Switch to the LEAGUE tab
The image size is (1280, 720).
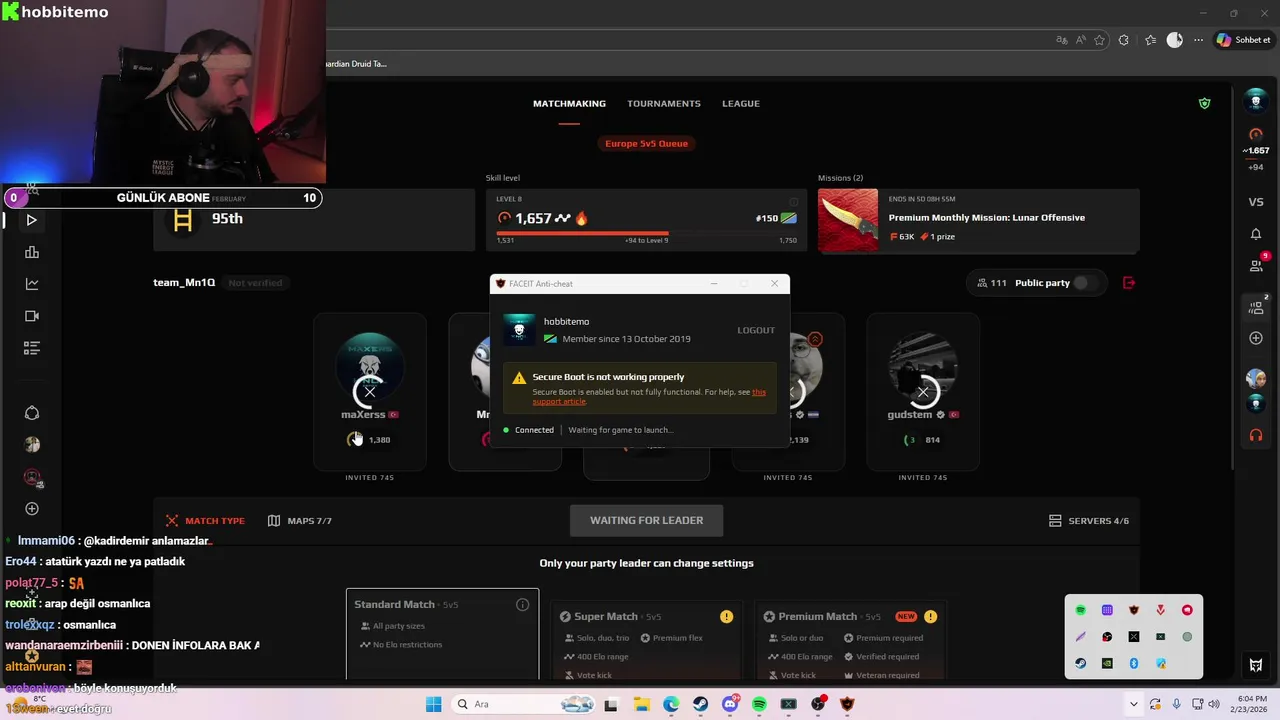click(x=741, y=104)
